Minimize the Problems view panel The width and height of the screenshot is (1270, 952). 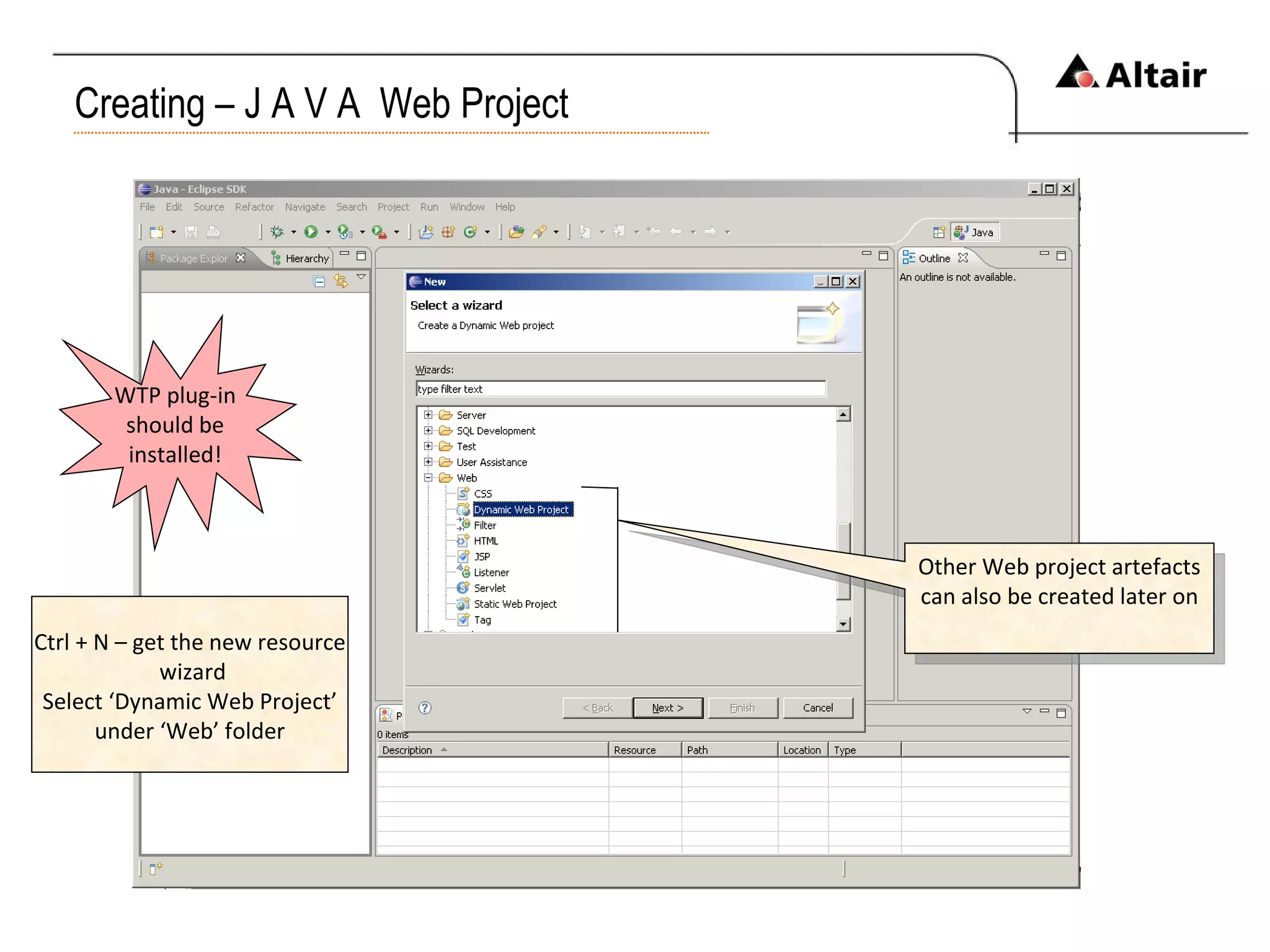click(1044, 712)
